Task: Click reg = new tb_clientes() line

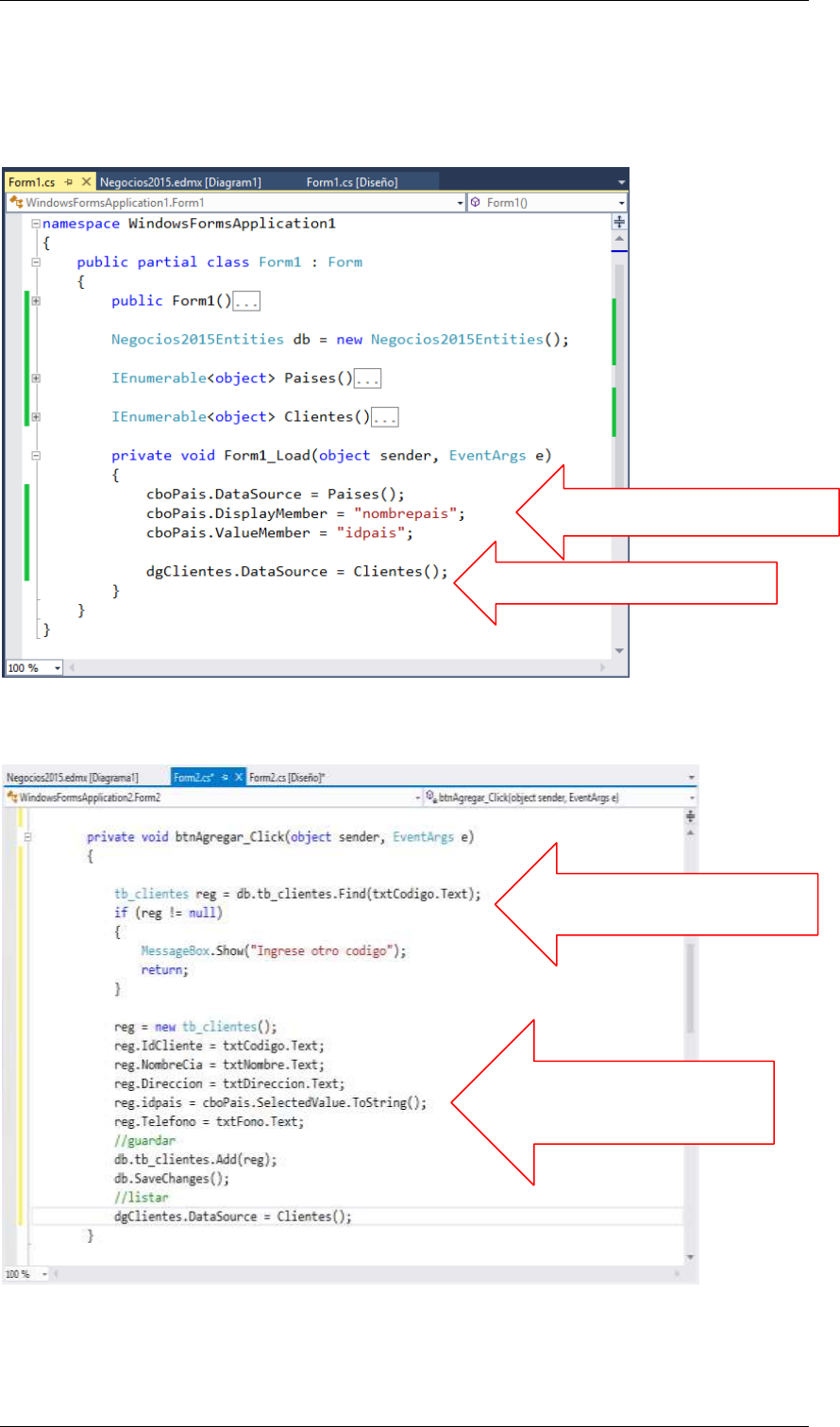Action: pos(195,1027)
